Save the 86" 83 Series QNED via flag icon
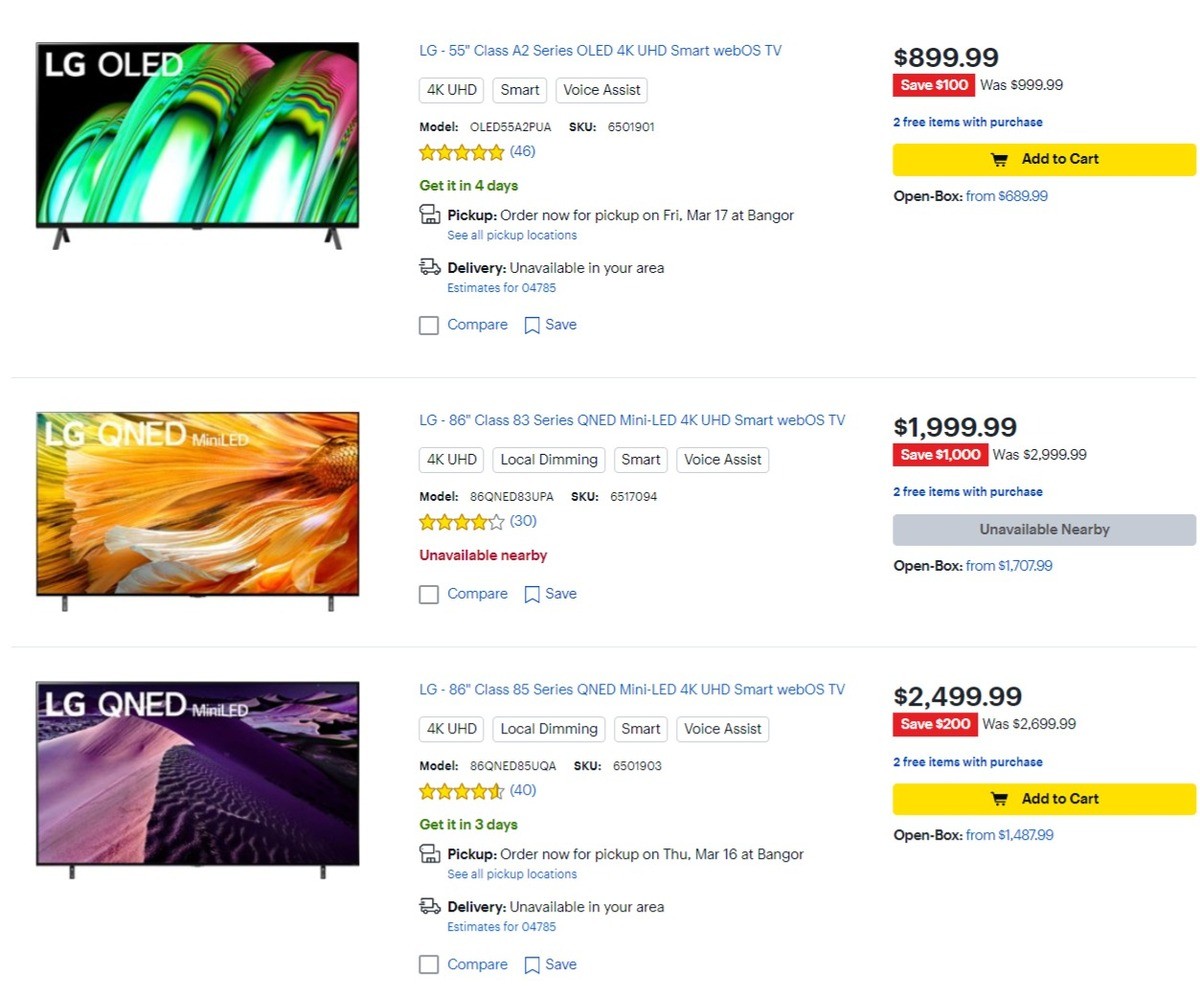The width and height of the screenshot is (1200, 995). pos(532,593)
